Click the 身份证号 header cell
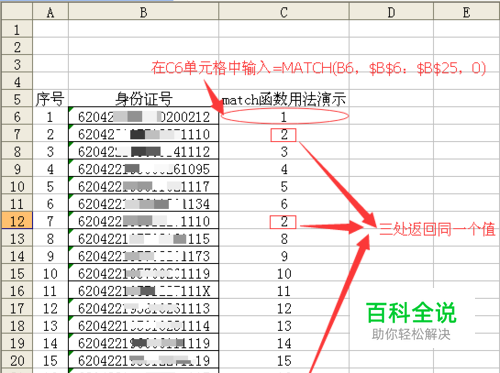Viewport: 500px width, 373px height. pos(143,99)
